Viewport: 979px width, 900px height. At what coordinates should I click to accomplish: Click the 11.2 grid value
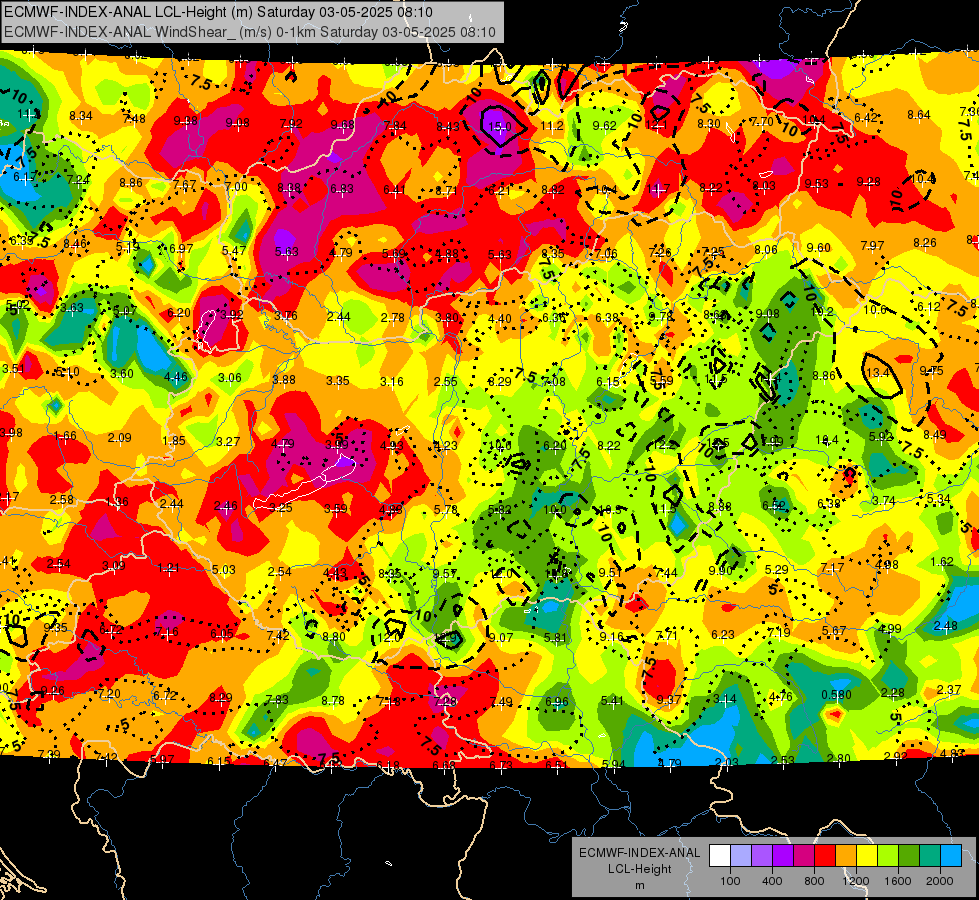(552, 126)
